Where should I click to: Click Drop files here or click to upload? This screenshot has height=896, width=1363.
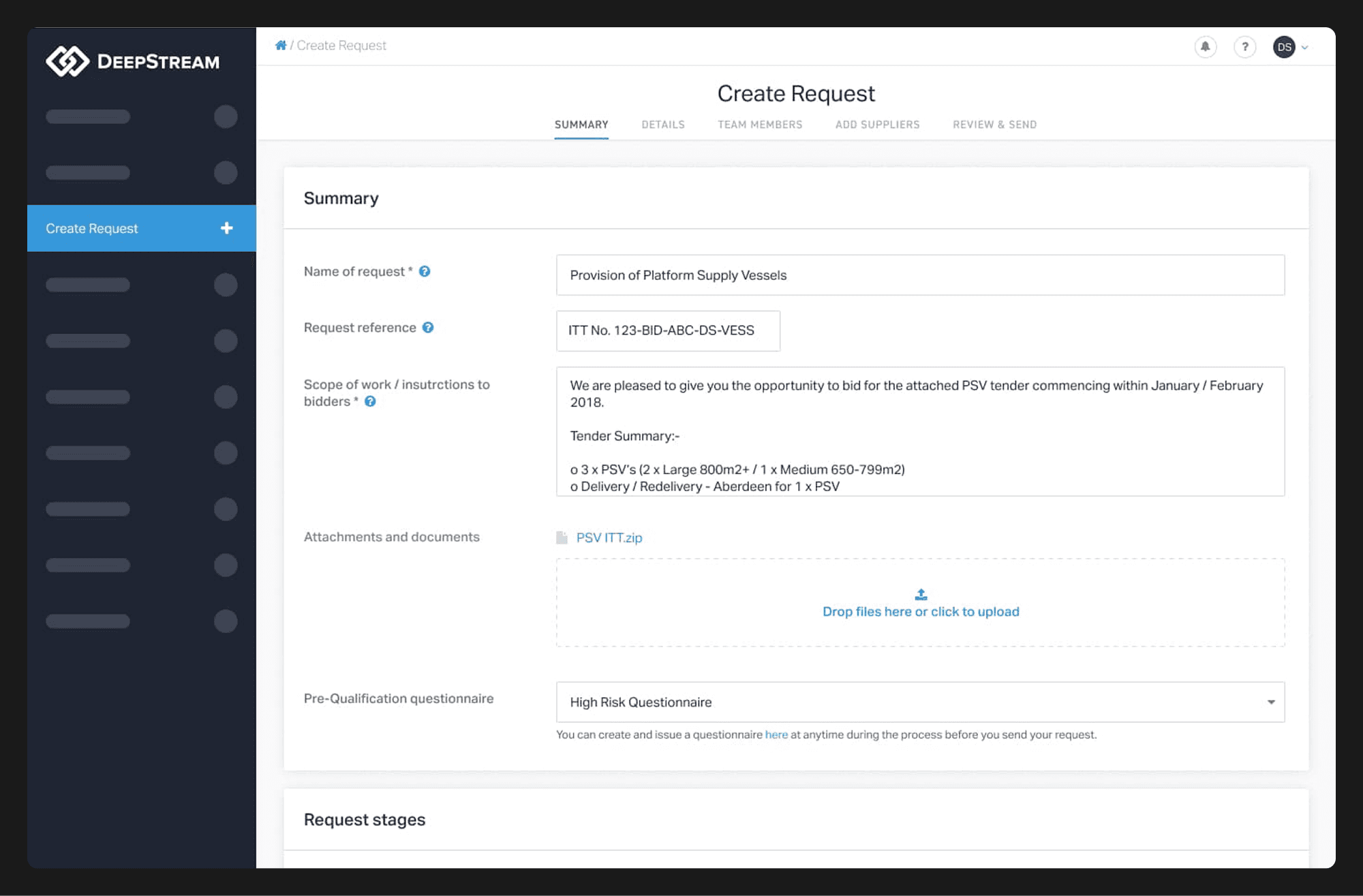[x=921, y=611]
